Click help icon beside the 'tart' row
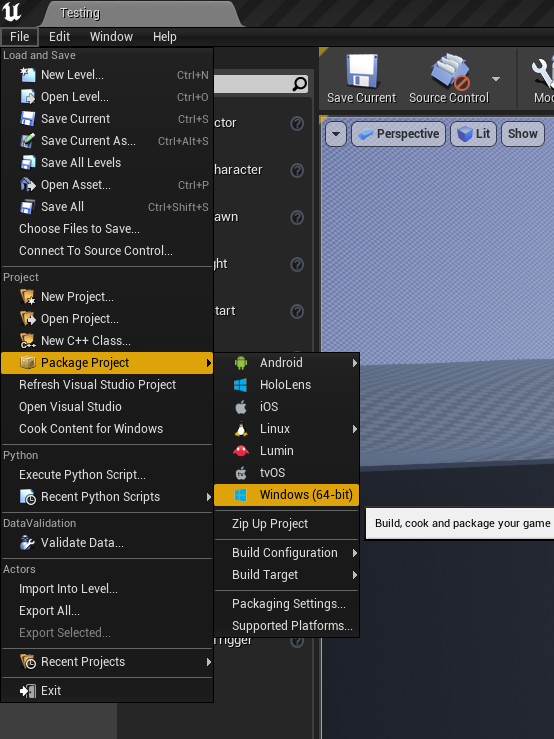Image resolution: width=554 pixels, height=739 pixels. [297, 311]
